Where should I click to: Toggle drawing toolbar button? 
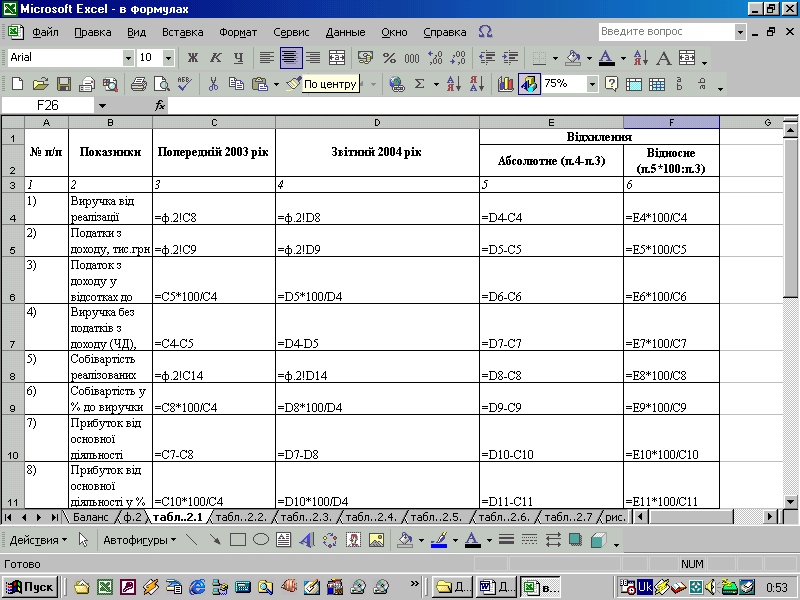point(529,84)
